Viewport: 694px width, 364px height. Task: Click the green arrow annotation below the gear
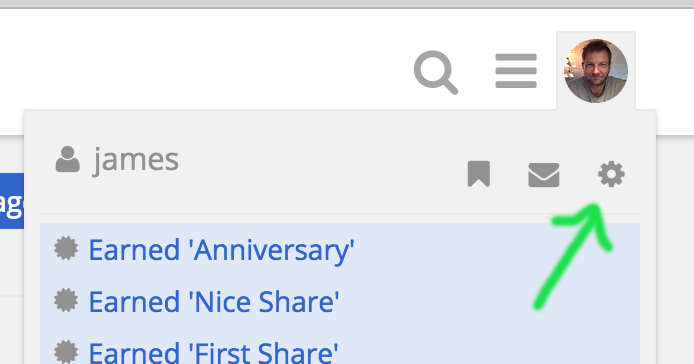pyautogui.click(x=574, y=255)
